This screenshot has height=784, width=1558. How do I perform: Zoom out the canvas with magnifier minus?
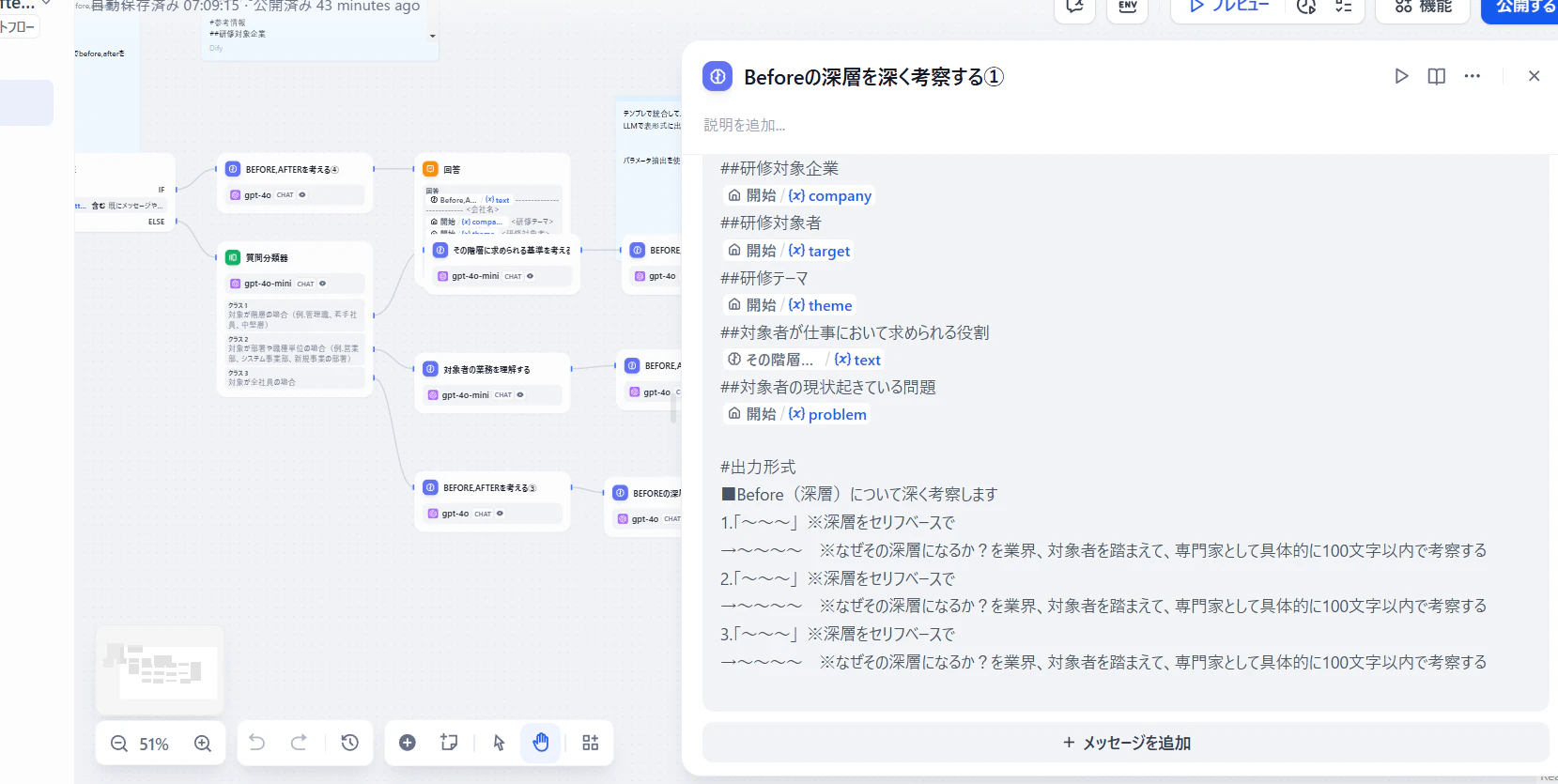(x=119, y=744)
